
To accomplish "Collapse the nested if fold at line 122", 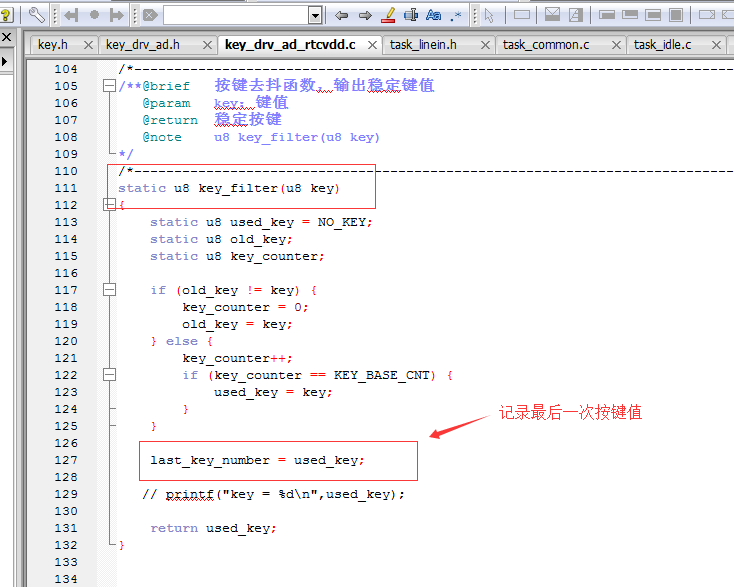I will tap(110, 374).
